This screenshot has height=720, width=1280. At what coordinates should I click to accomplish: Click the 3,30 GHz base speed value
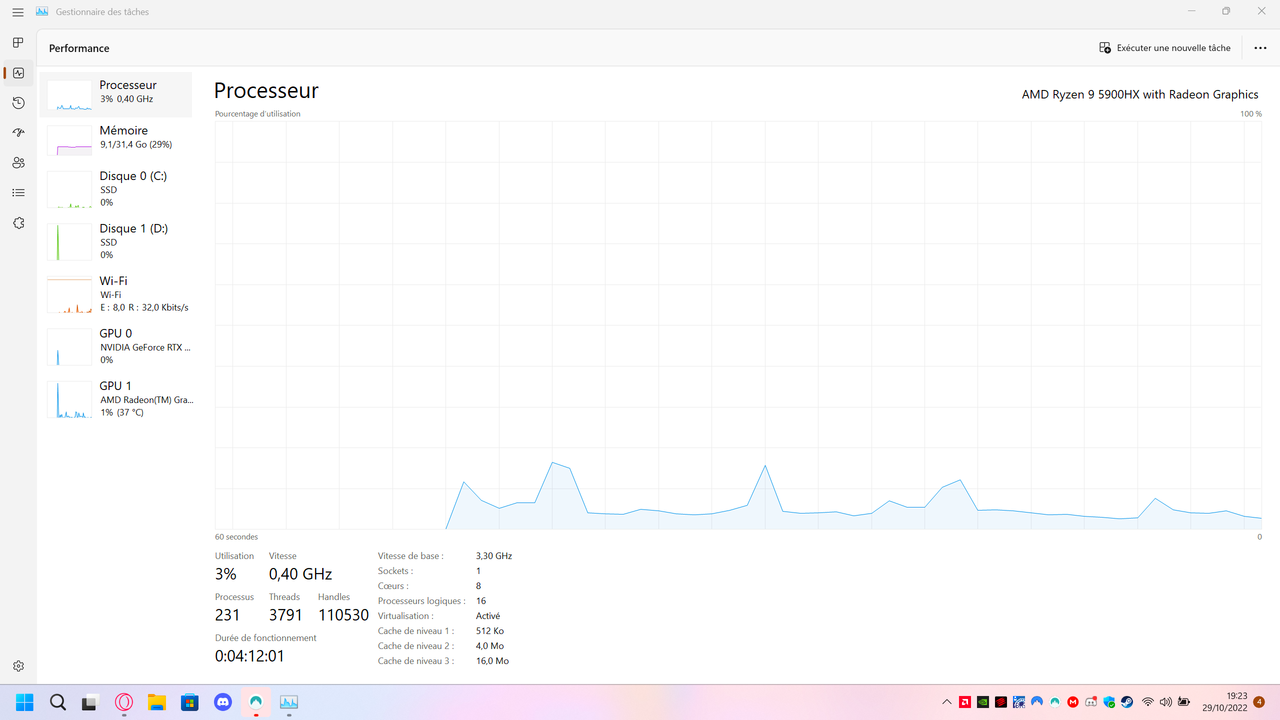494,556
